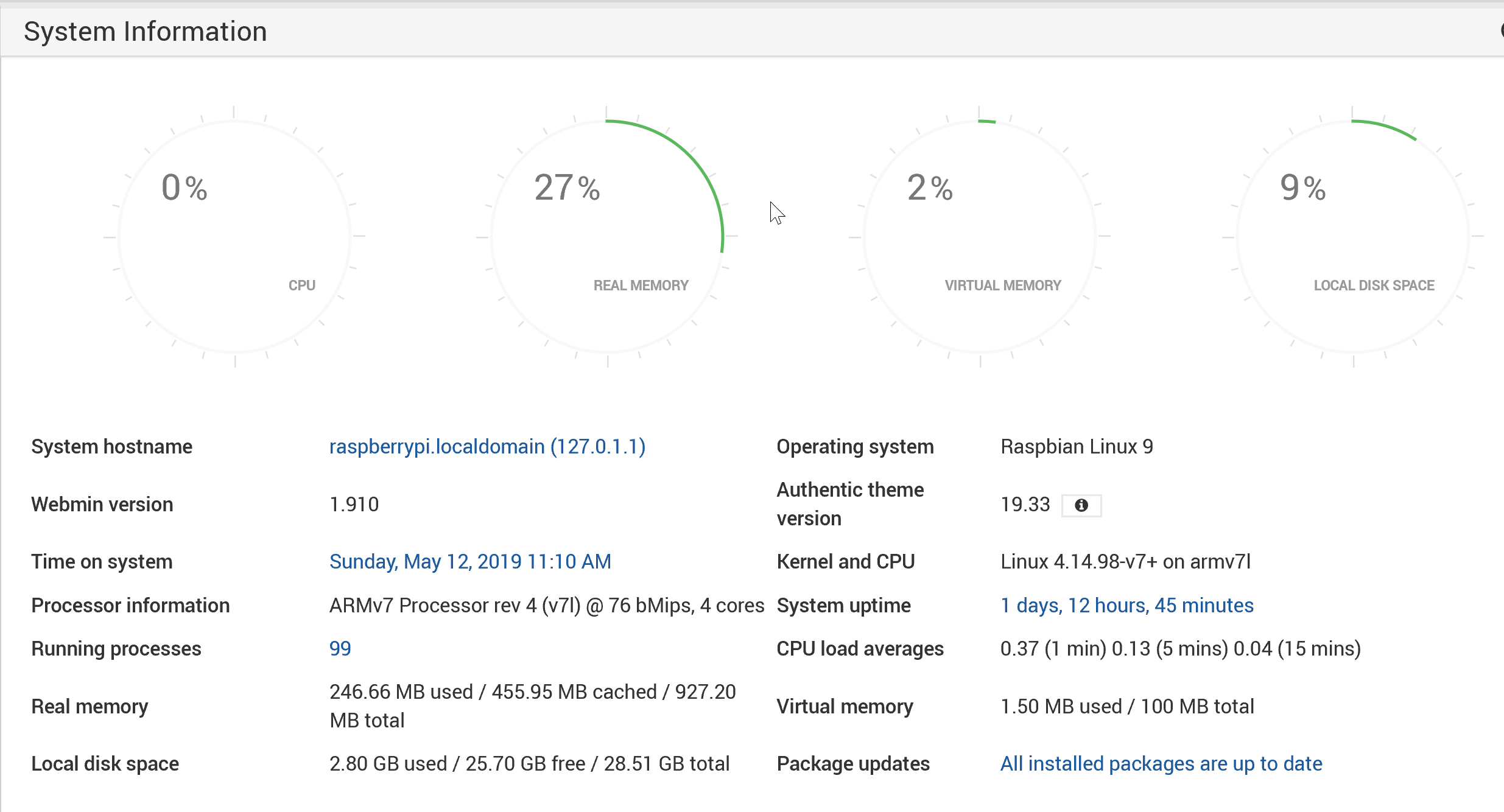
Task: Open the running processes count 99
Action: 340,649
